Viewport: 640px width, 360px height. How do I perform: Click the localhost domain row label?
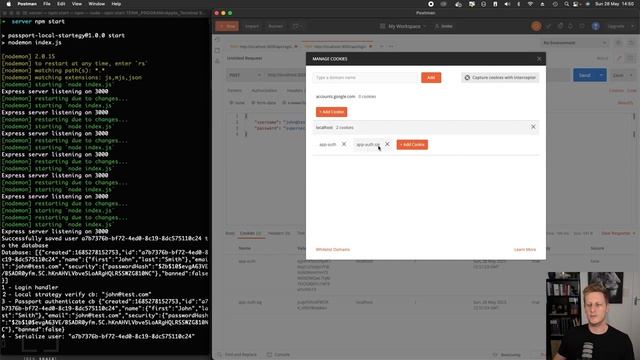pyautogui.click(x=324, y=127)
